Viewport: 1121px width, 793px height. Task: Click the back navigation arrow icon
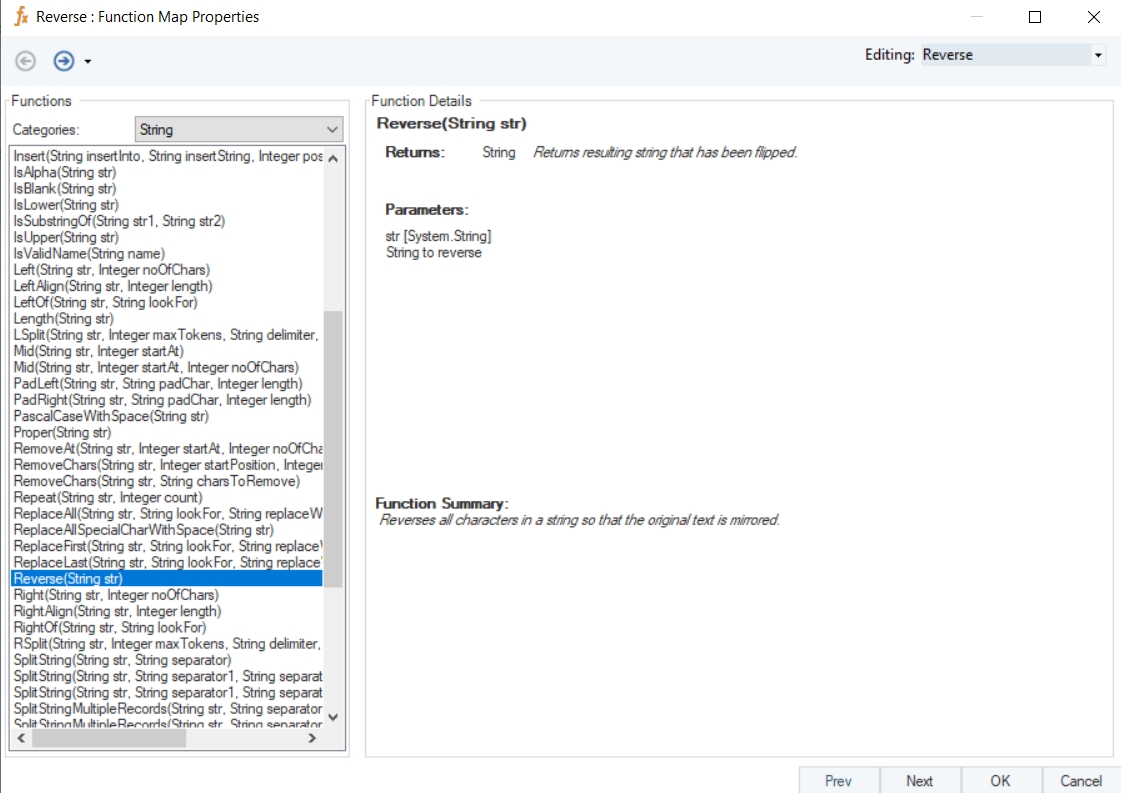click(x=26, y=61)
